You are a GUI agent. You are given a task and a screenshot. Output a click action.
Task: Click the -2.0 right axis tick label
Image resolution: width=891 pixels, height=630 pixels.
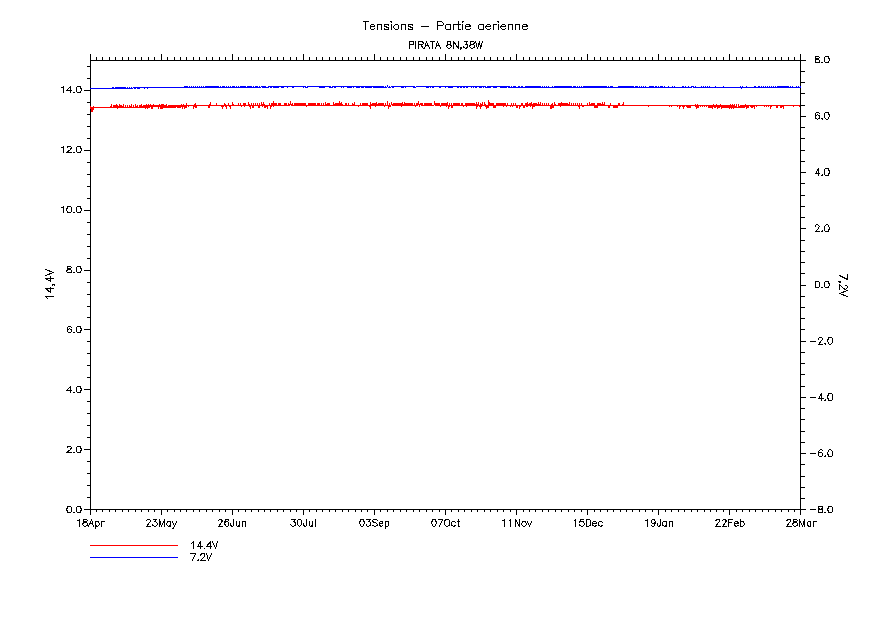(x=822, y=341)
